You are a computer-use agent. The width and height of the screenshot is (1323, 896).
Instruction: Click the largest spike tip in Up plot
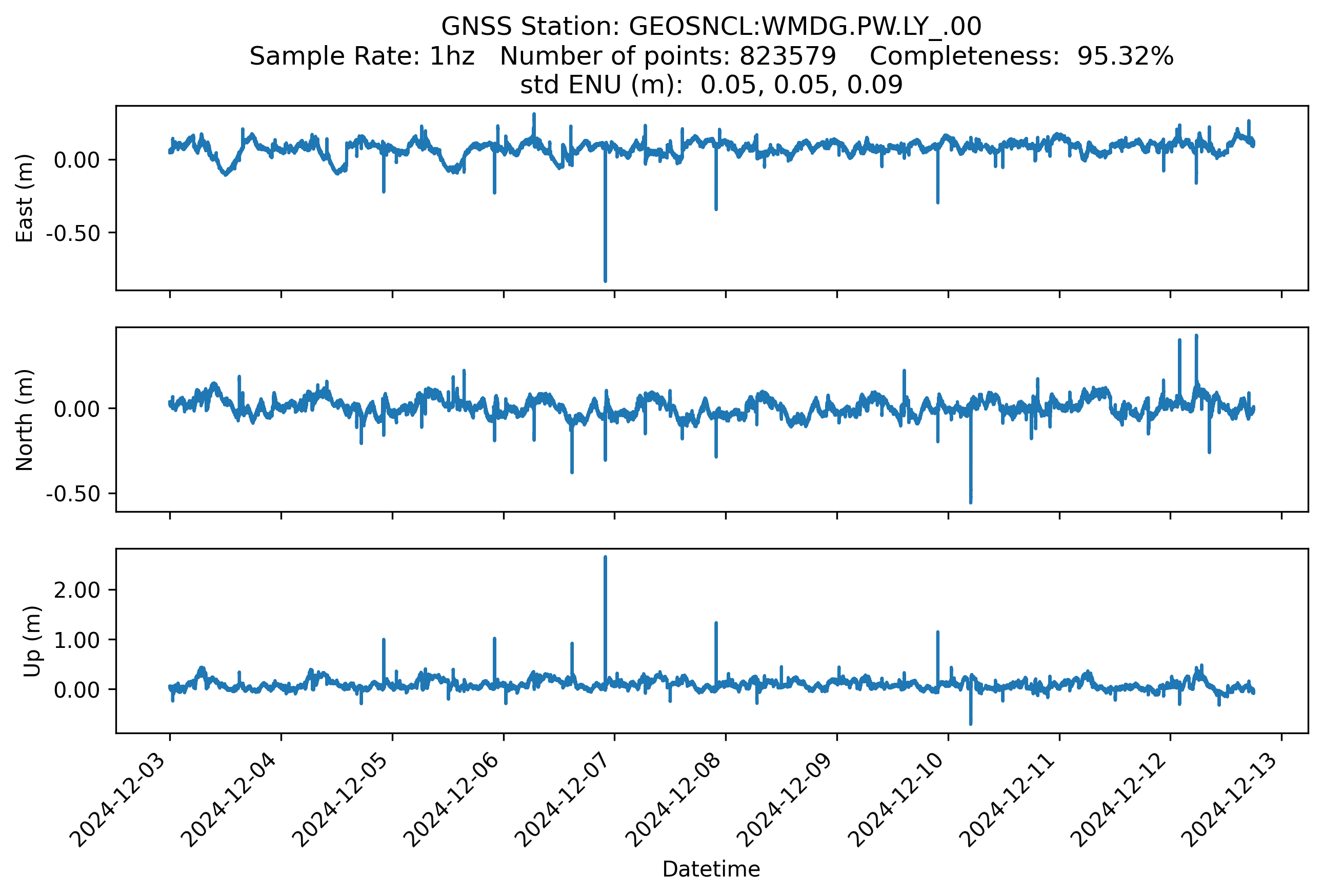[605, 558]
